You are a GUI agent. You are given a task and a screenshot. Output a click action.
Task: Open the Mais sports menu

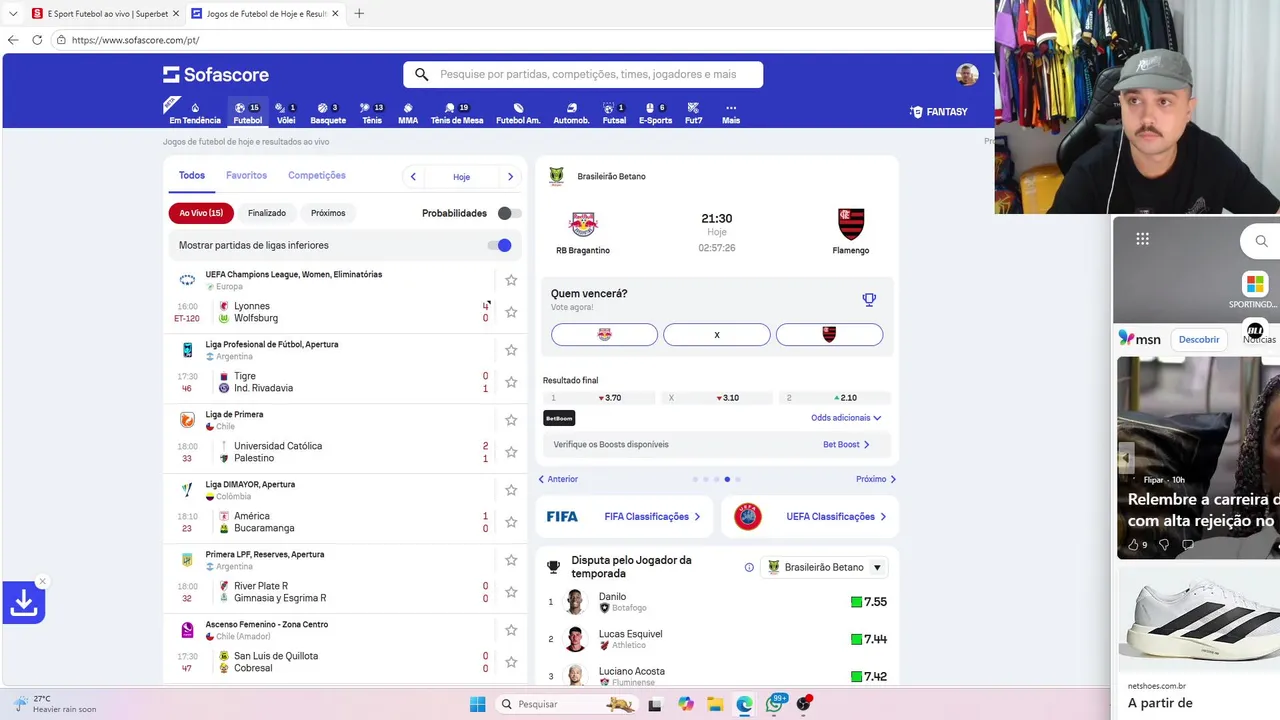pyautogui.click(x=731, y=113)
